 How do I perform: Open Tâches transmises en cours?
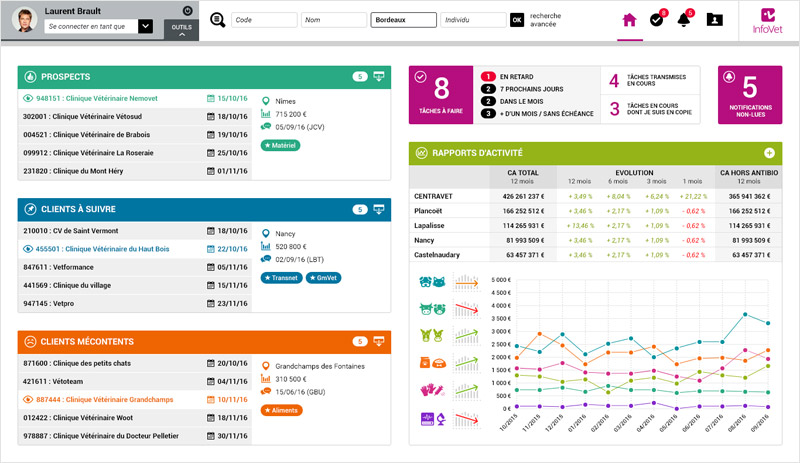click(650, 80)
